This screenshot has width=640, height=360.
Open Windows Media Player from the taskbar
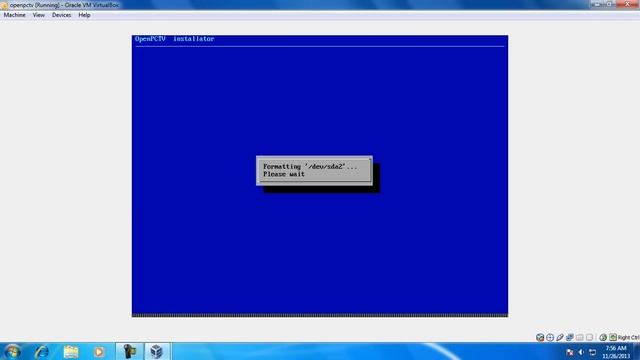[x=99, y=351]
